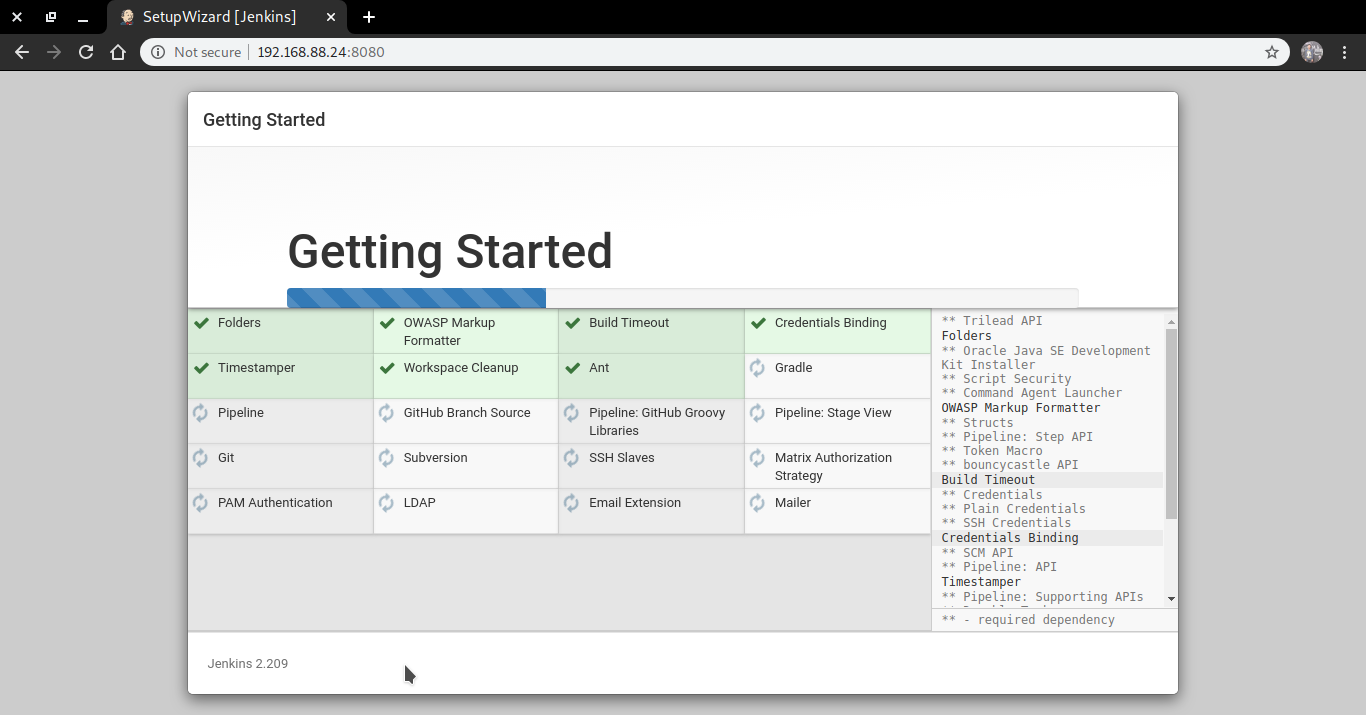Click the Workspace Cleanup checkmark icon

point(387,368)
